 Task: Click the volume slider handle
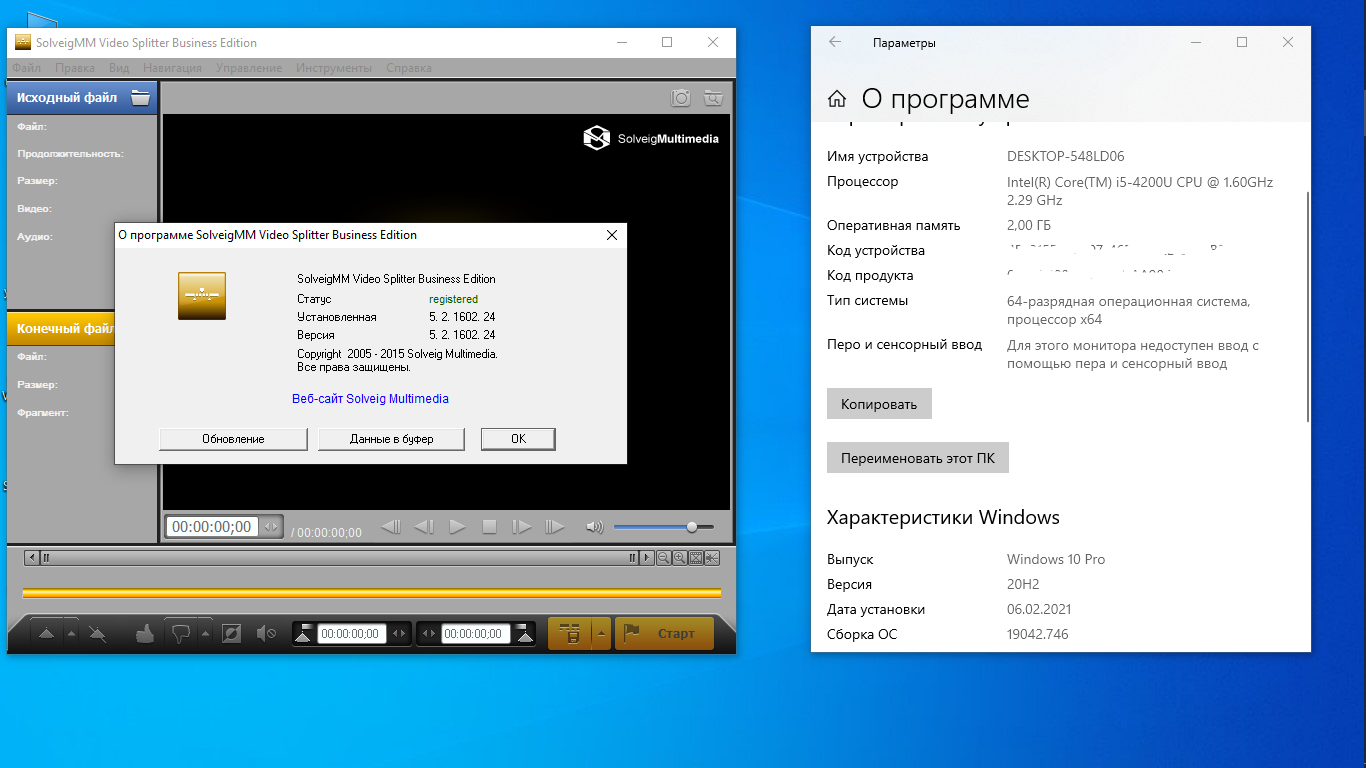click(x=691, y=527)
